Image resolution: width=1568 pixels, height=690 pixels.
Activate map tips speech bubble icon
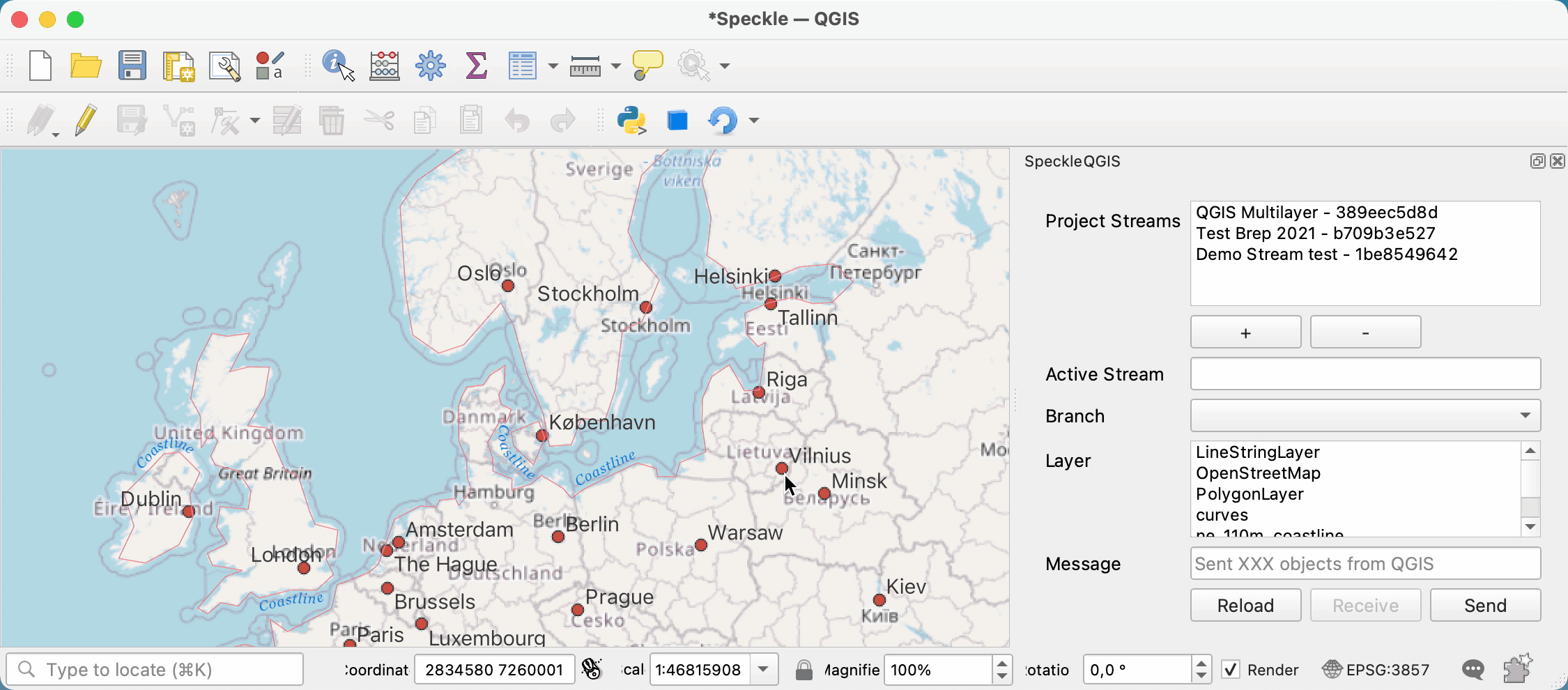647,66
